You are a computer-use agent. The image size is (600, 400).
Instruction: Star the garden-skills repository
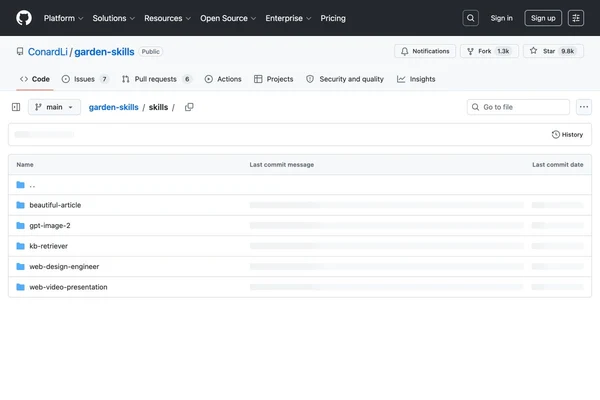pyautogui.click(x=553, y=51)
